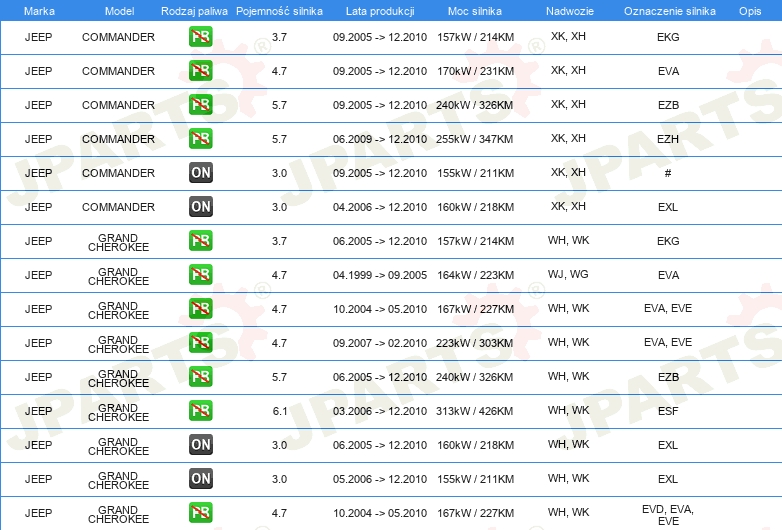Click petrol icon in the EVD, EVA, EVE row
The width and height of the screenshot is (782, 530).
200,512
